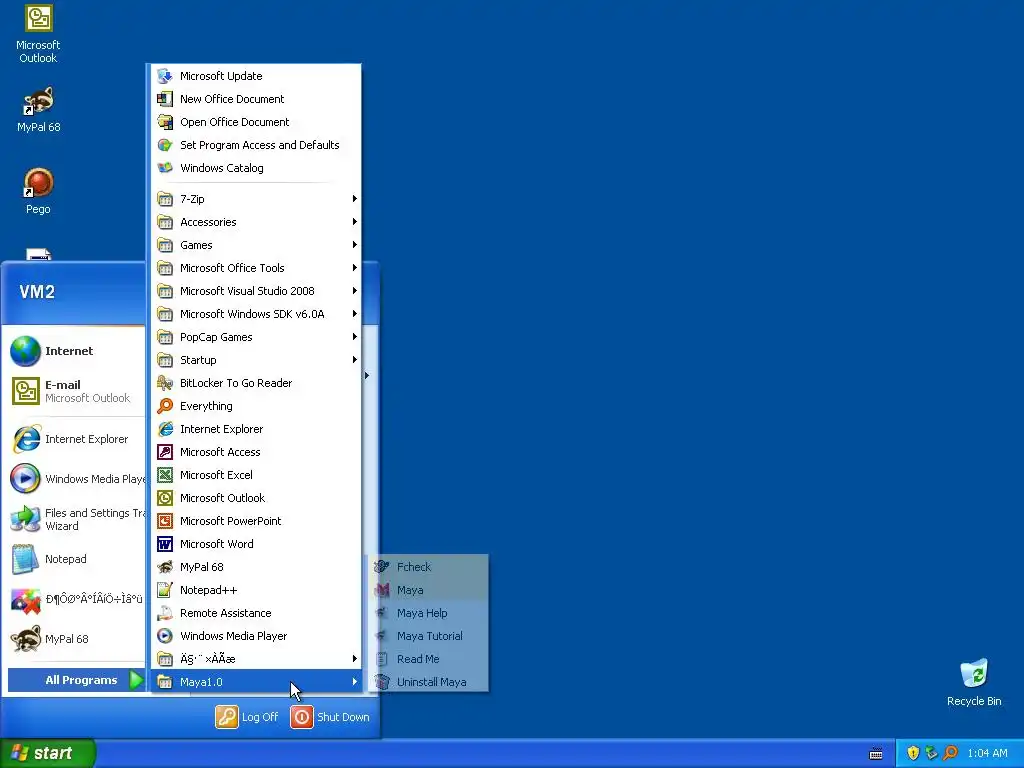Launch BitLocker To Go Reader icon
Screen dimensions: 1024x768
[x=165, y=383]
